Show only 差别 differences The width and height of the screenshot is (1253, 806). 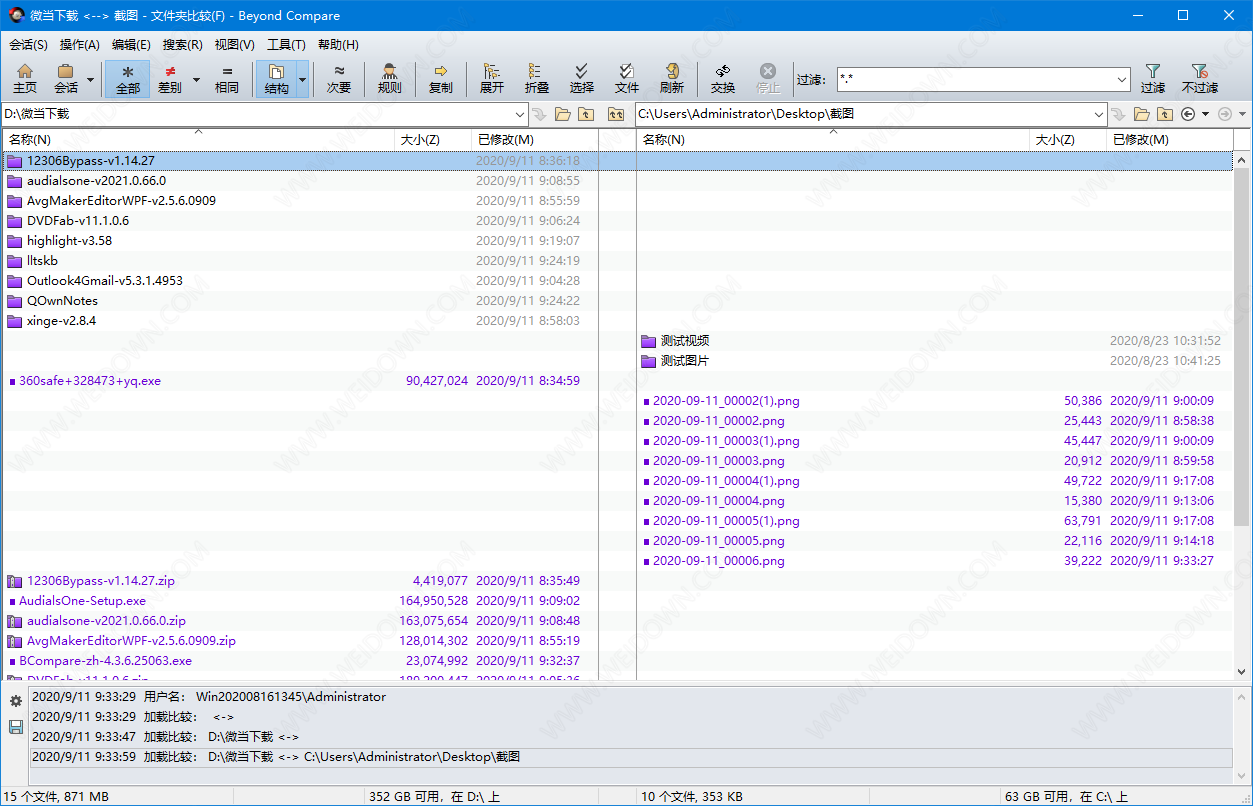pyautogui.click(x=170, y=79)
